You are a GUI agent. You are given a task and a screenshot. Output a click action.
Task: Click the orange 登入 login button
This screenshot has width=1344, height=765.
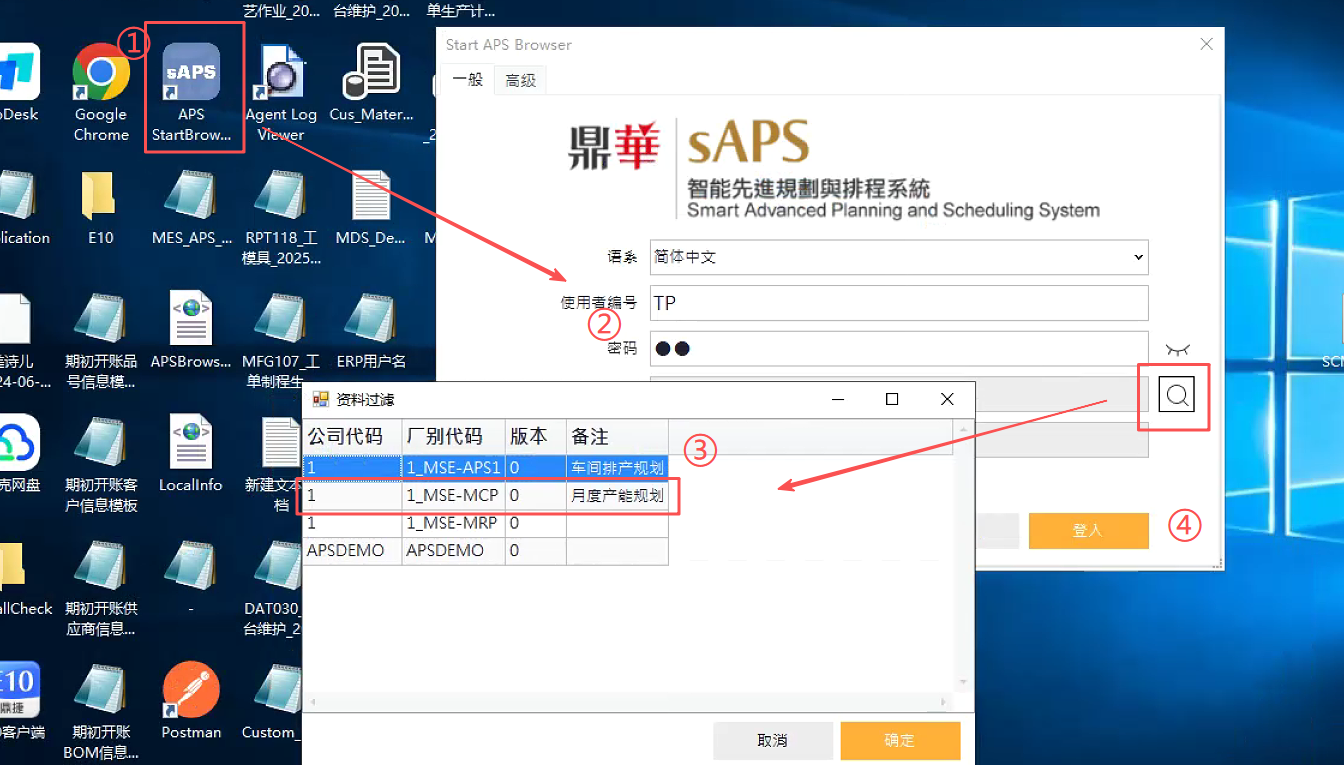(1088, 531)
